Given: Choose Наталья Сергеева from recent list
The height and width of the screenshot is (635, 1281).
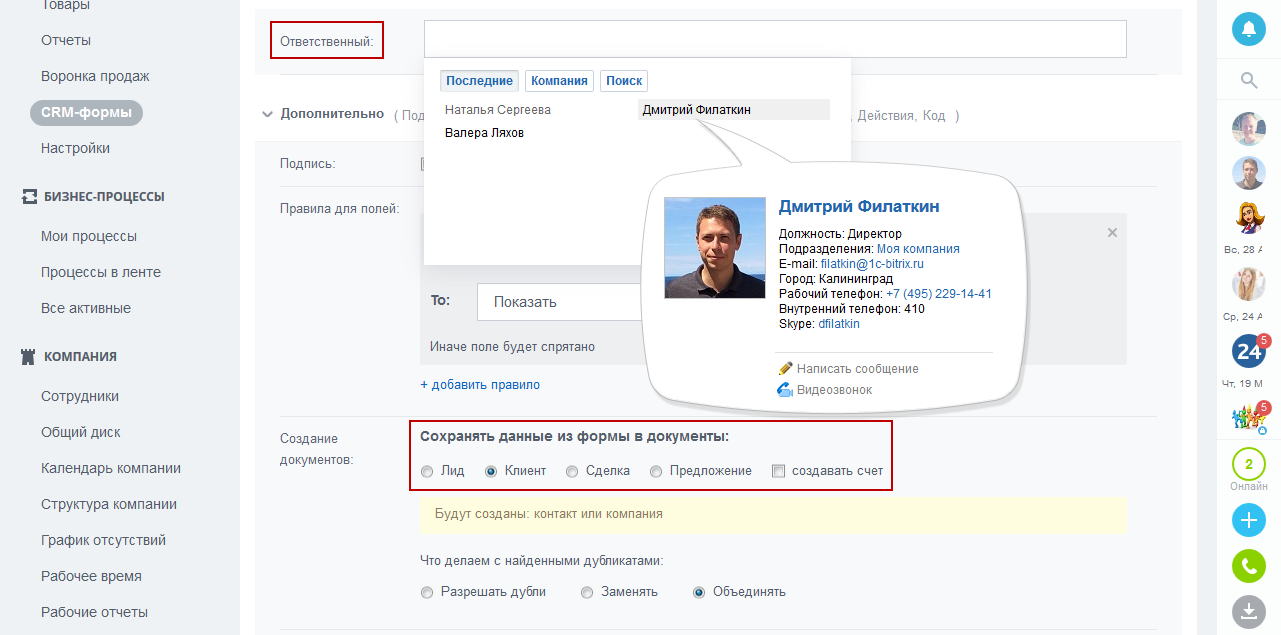Looking at the screenshot, I should 498,110.
